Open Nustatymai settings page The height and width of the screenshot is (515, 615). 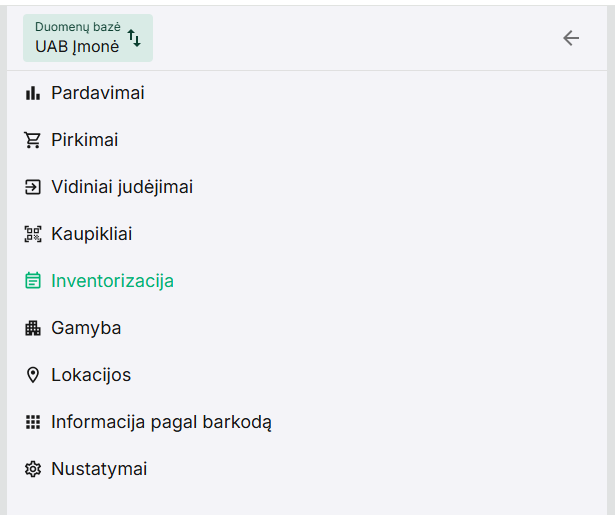99,470
